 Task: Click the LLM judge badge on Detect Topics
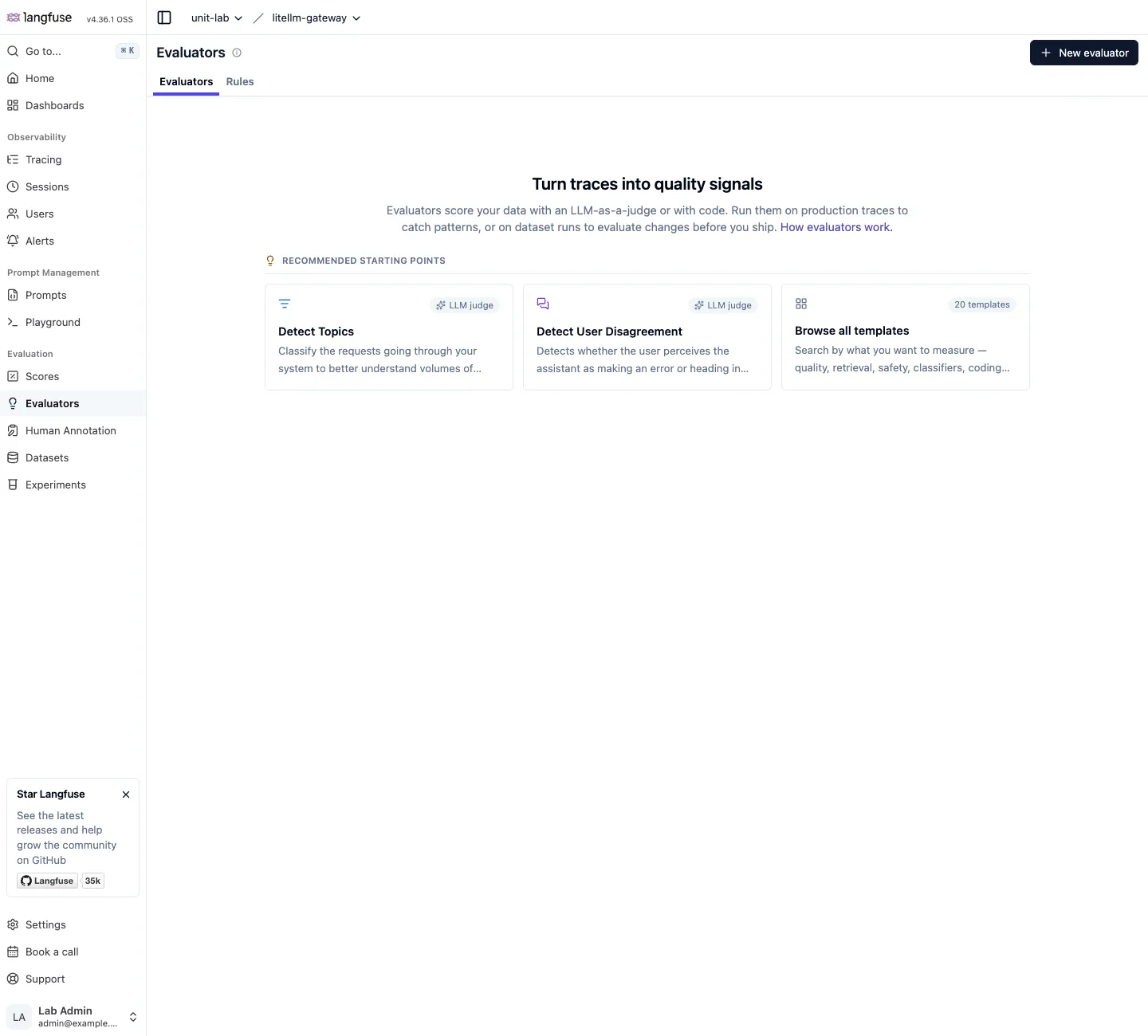click(x=465, y=305)
